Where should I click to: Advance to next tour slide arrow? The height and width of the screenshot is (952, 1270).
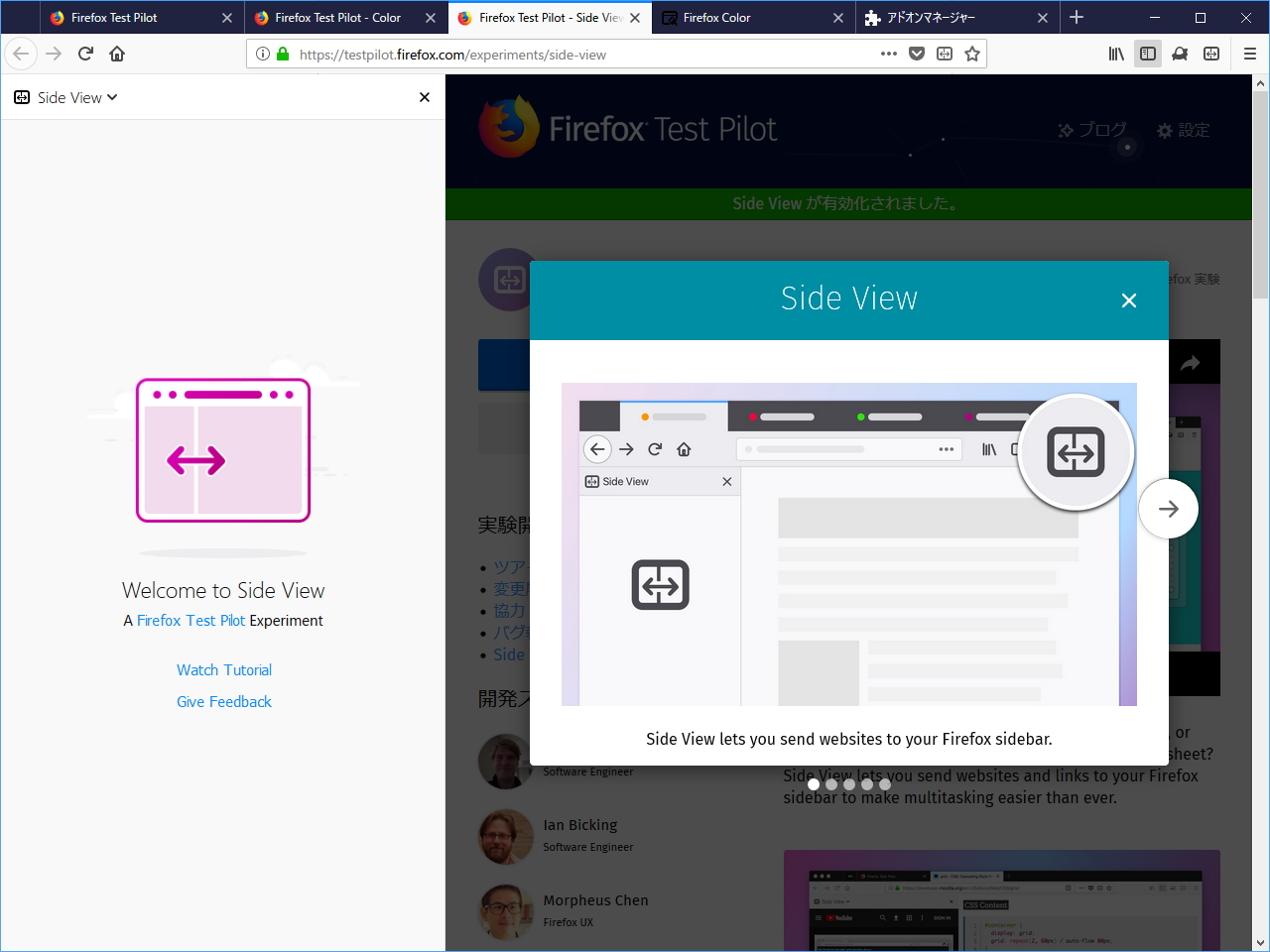1169,509
